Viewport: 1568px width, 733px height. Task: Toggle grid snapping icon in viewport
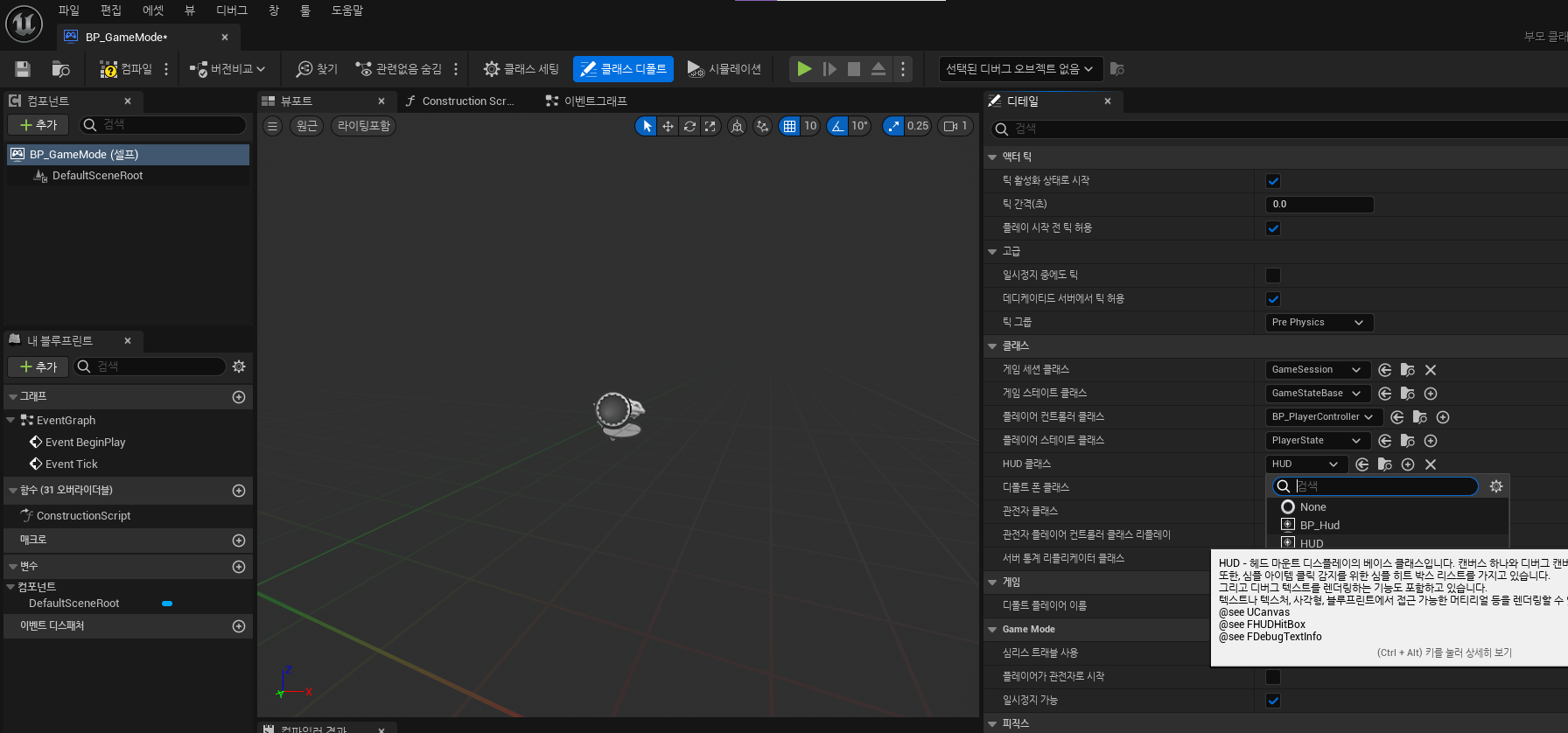[789, 126]
